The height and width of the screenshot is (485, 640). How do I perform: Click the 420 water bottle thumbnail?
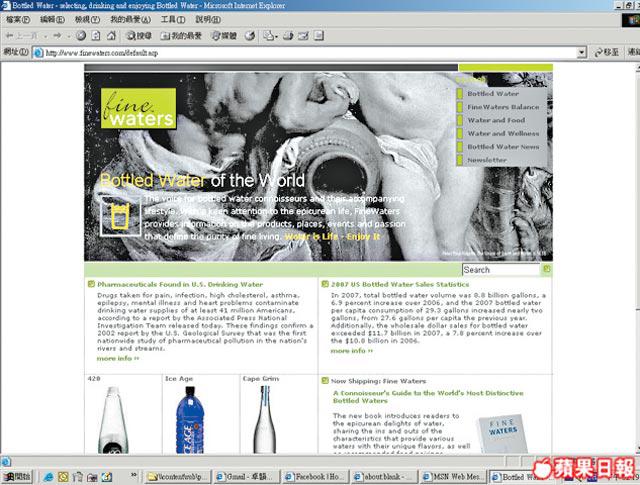(113, 420)
